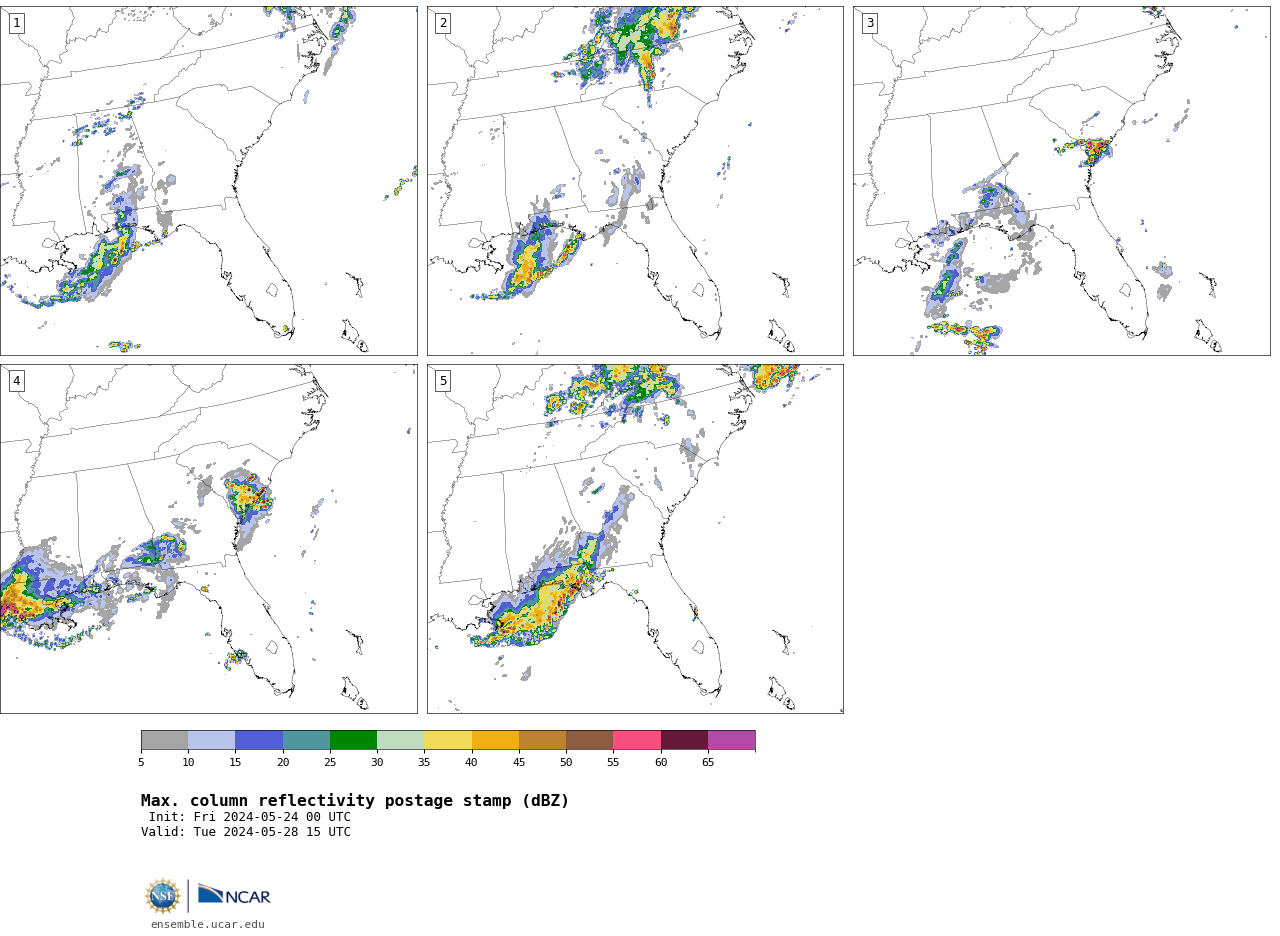Click the Max. column reflectivity title
1280x936 pixels.
(x=355, y=801)
